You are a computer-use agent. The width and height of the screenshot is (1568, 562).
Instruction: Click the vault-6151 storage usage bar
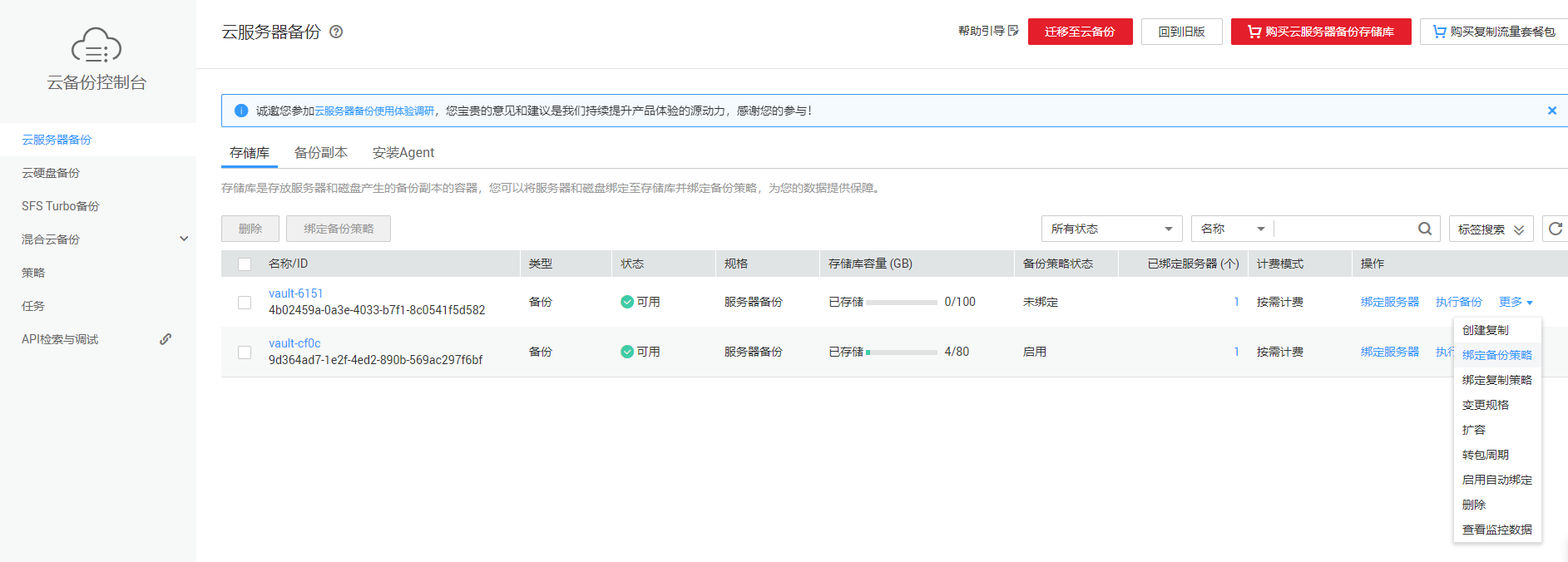click(902, 303)
